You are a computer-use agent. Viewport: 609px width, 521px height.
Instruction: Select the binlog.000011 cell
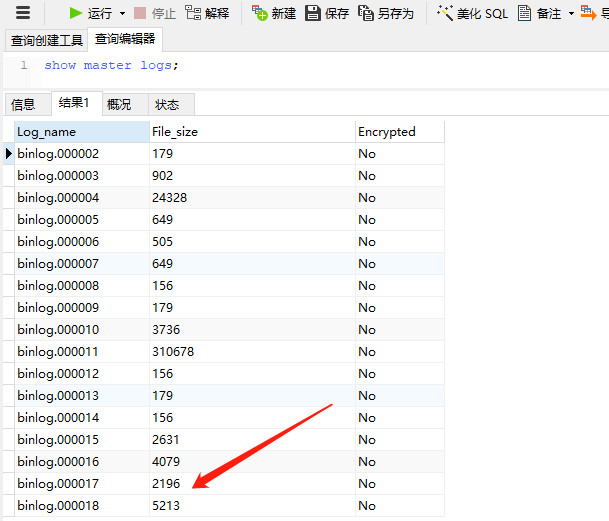[x=82, y=352]
